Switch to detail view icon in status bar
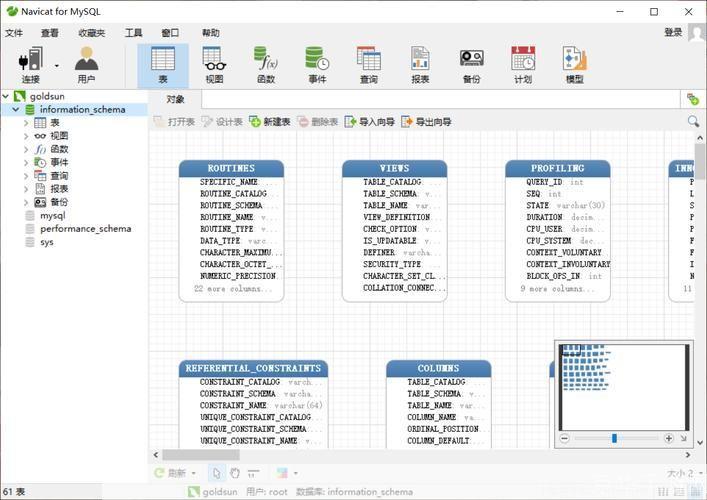The height and width of the screenshot is (500, 707). (679, 492)
